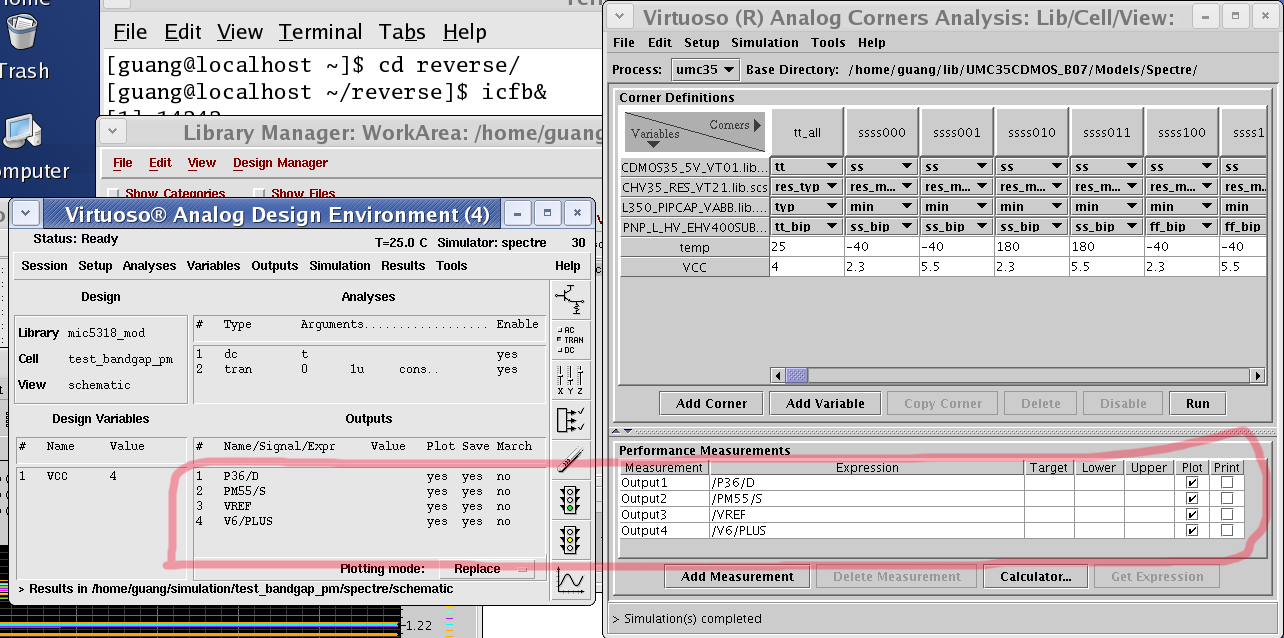Click the tt_all temp cell showing 25
Image resolution: width=1284 pixels, height=638 pixels.
click(806, 247)
